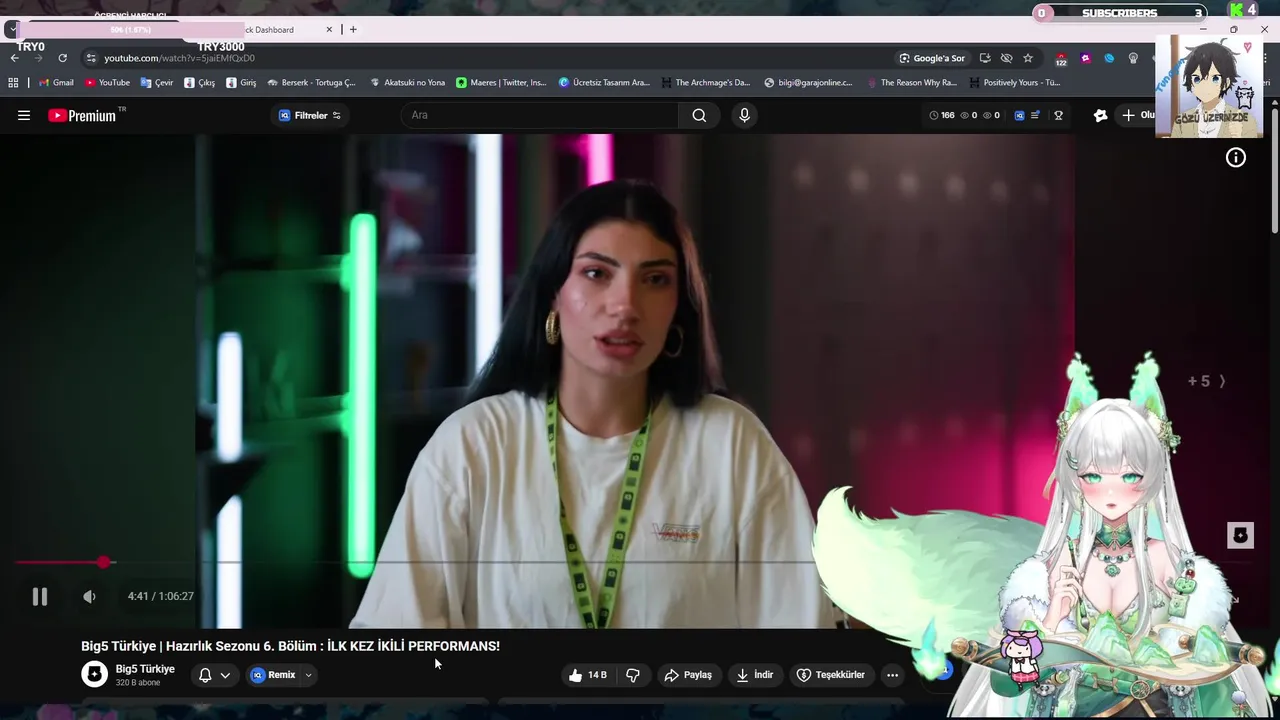The width and height of the screenshot is (1280, 720).
Task: Open the YouTube bookmark
Action: point(107,83)
